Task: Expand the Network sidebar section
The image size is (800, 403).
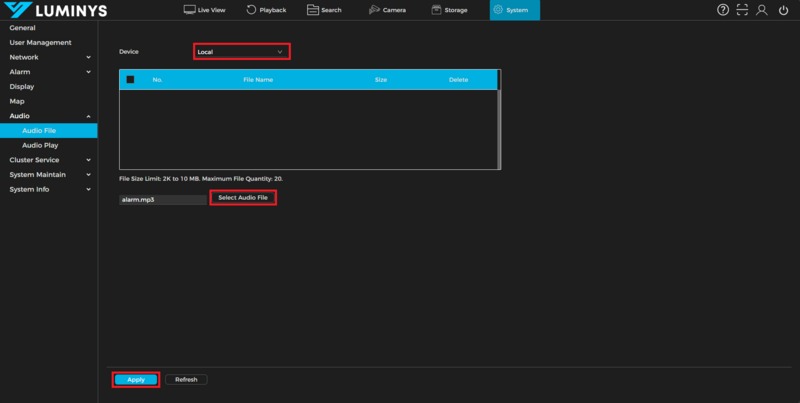Action: pos(48,57)
